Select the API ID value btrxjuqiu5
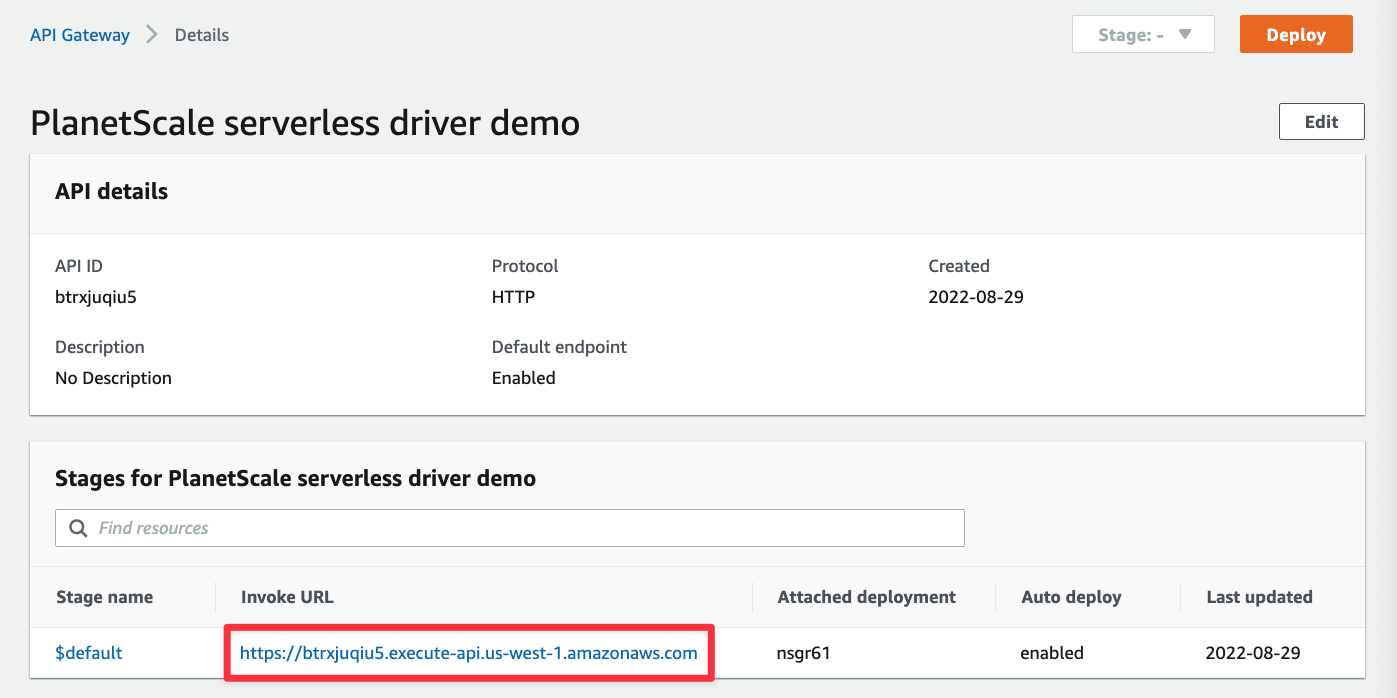Image resolution: width=1397 pixels, height=698 pixels. pyautogui.click(x=95, y=297)
